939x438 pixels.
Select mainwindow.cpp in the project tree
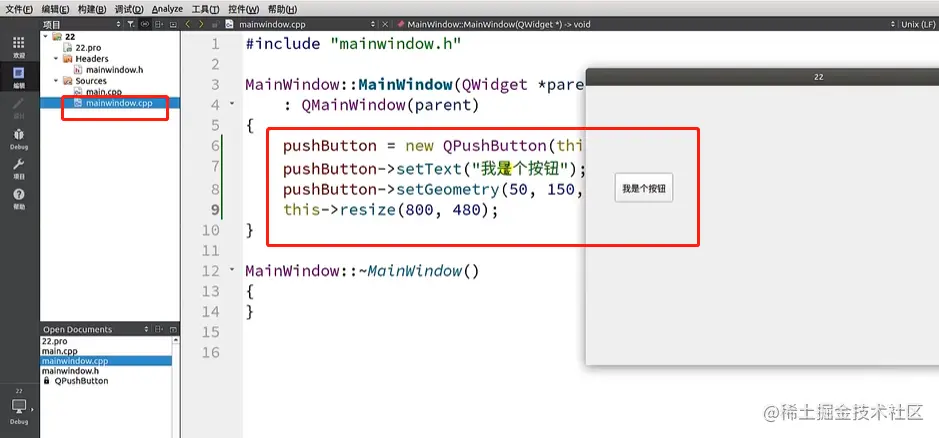119,103
